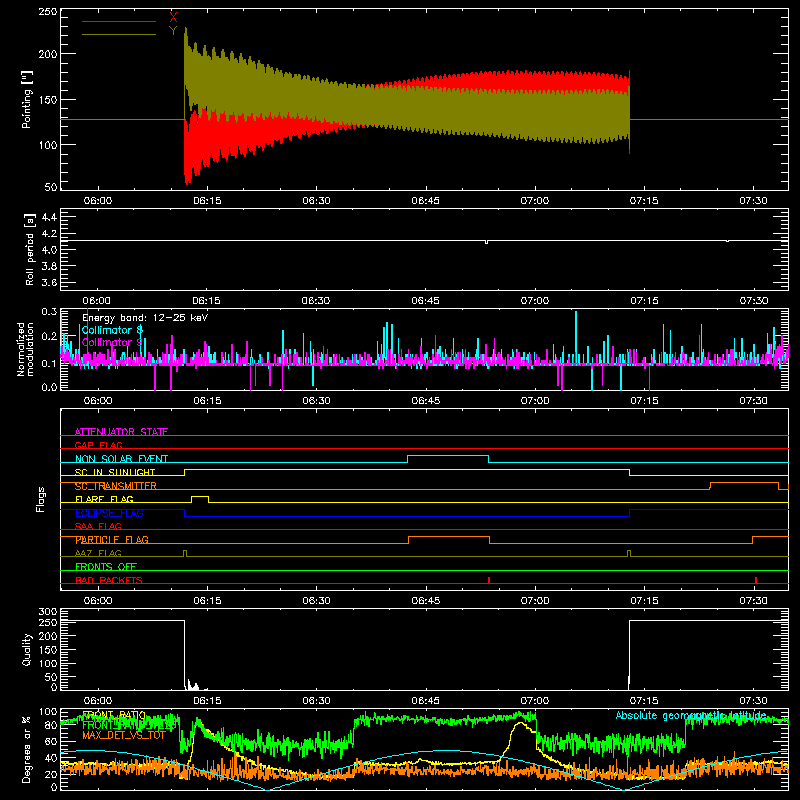Select the orange MAX_DET_VS_TOT legend label
This screenshot has width=800, height=800.
click(123, 735)
